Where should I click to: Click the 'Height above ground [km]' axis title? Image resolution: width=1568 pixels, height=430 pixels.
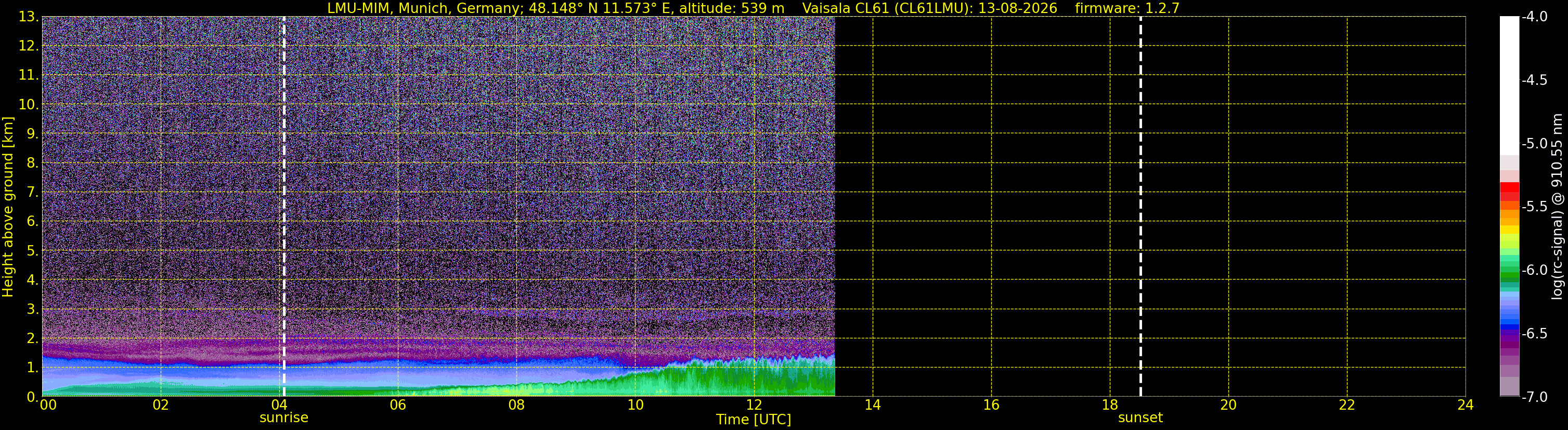pyautogui.click(x=8, y=207)
